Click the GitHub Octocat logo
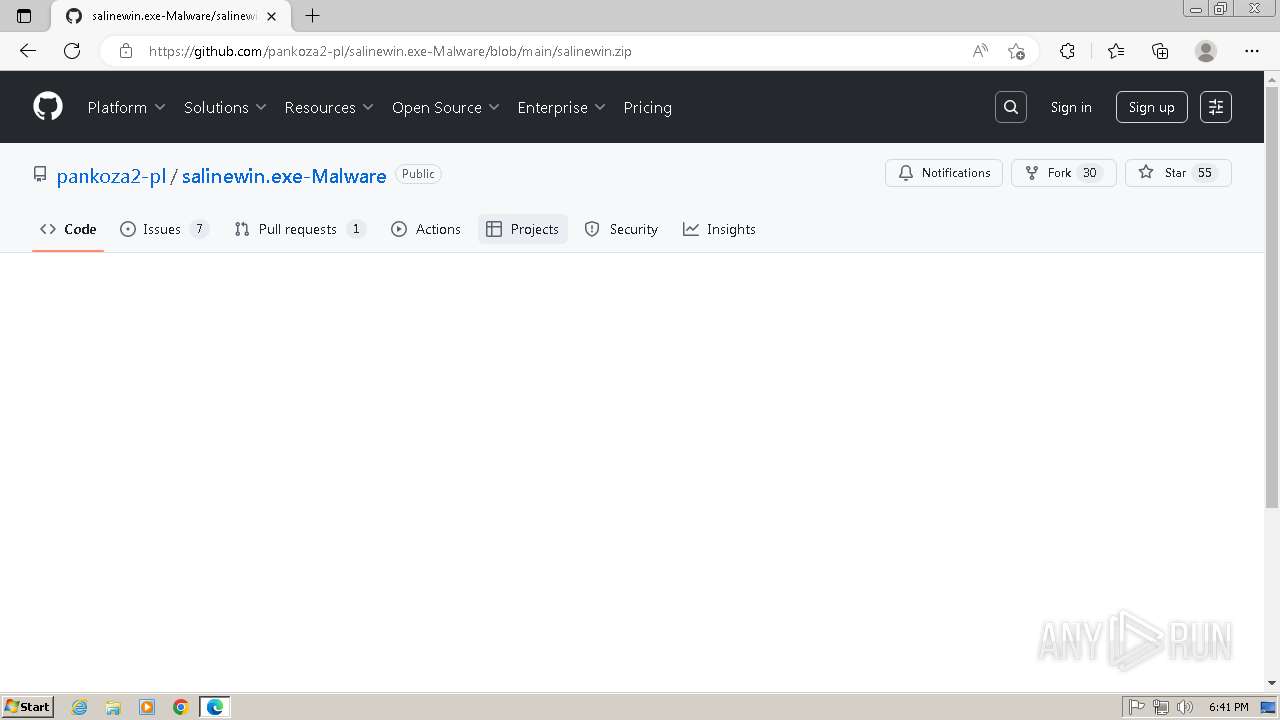The image size is (1280, 720). (48, 107)
